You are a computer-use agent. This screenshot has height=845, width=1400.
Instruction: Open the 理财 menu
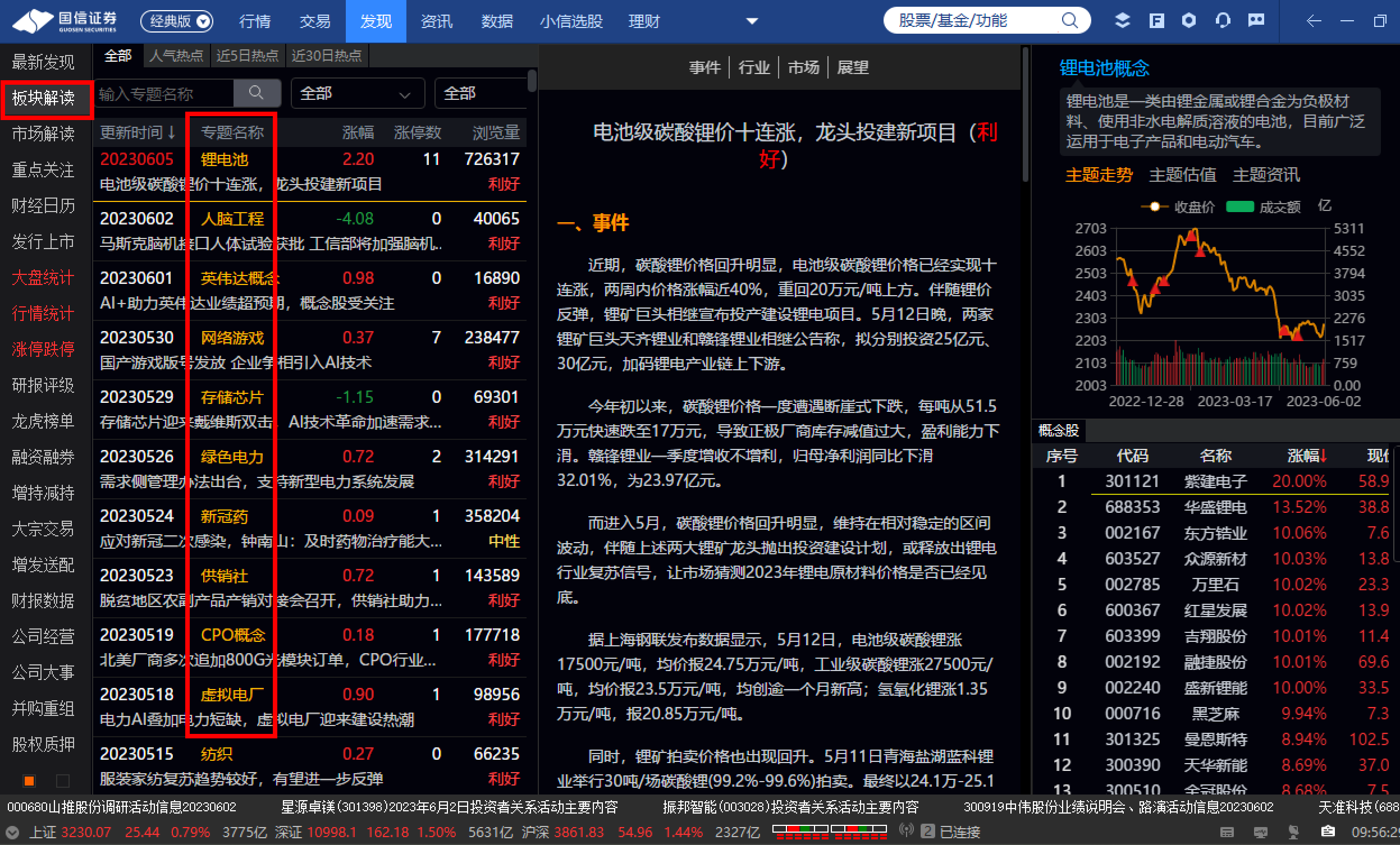tap(644, 21)
